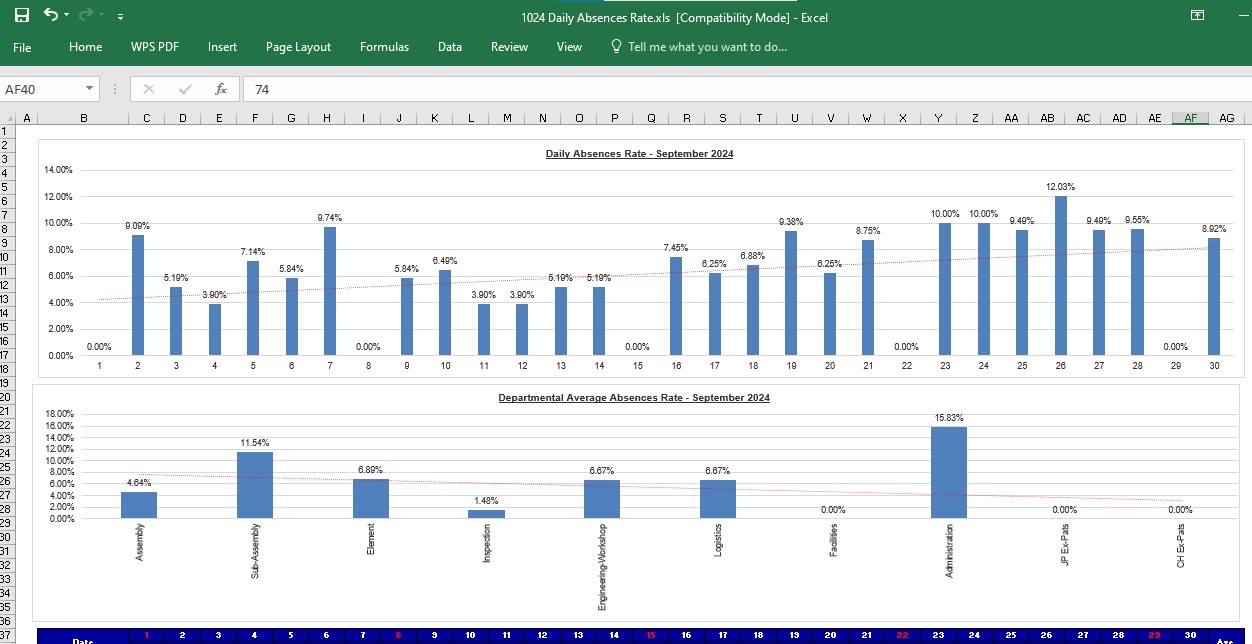
Task: Click the Inspection bar labeled 1.48%
Action: (486, 514)
